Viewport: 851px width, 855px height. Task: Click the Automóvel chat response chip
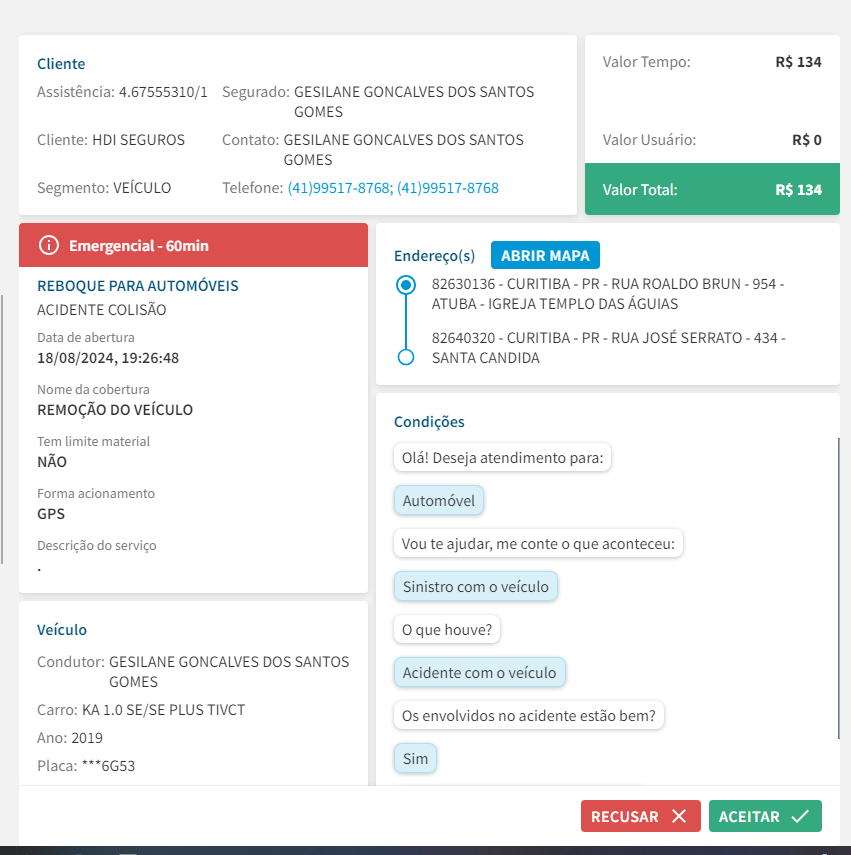pos(439,501)
